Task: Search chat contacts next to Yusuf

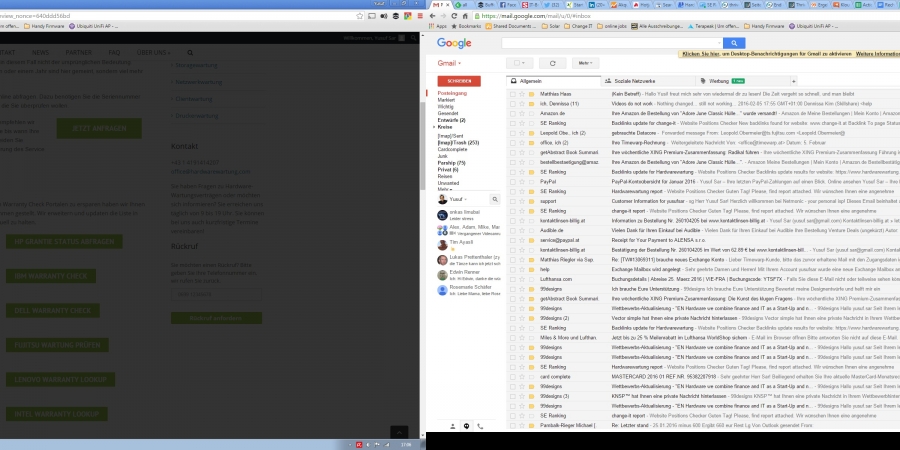Action: point(495,199)
